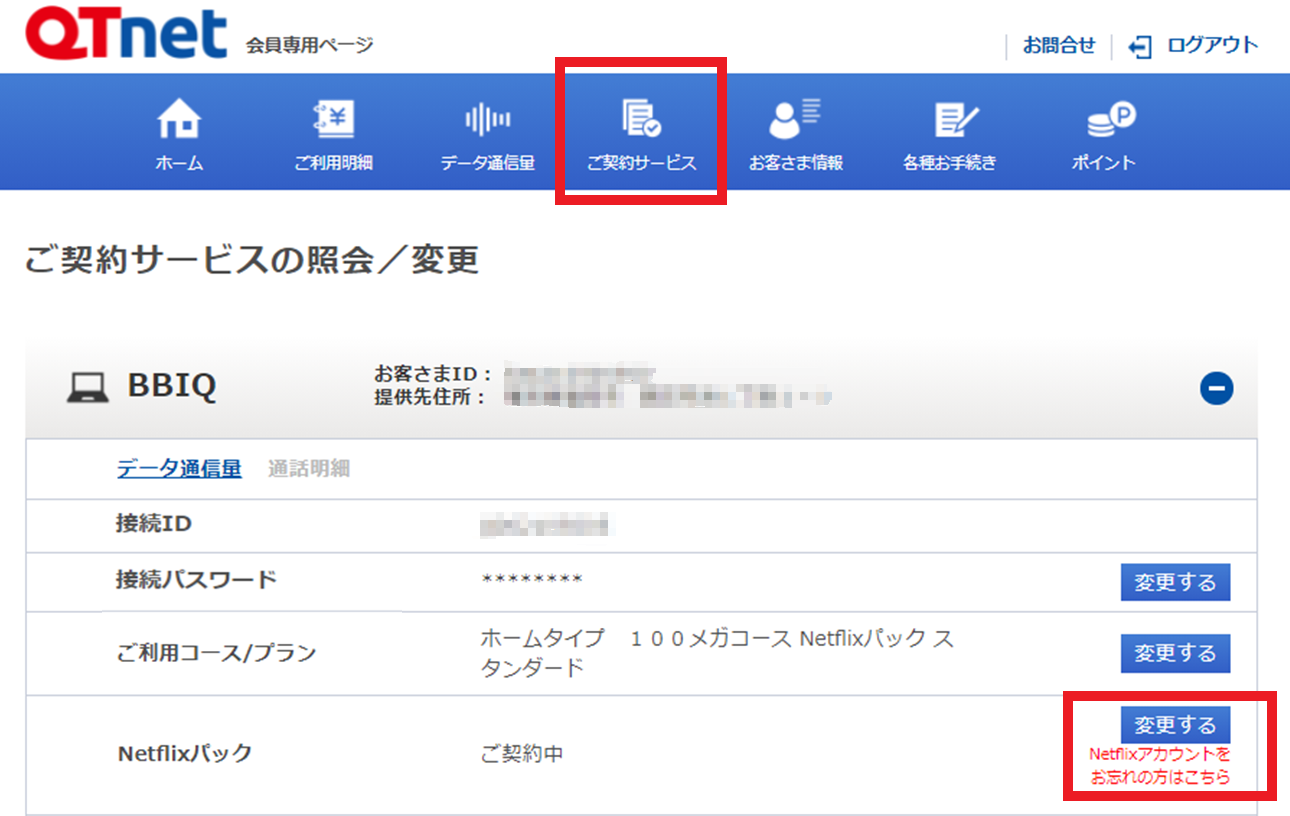This screenshot has width=1290, height=816.
Task: Click ログアウト link text
Action: (1212, 46)
